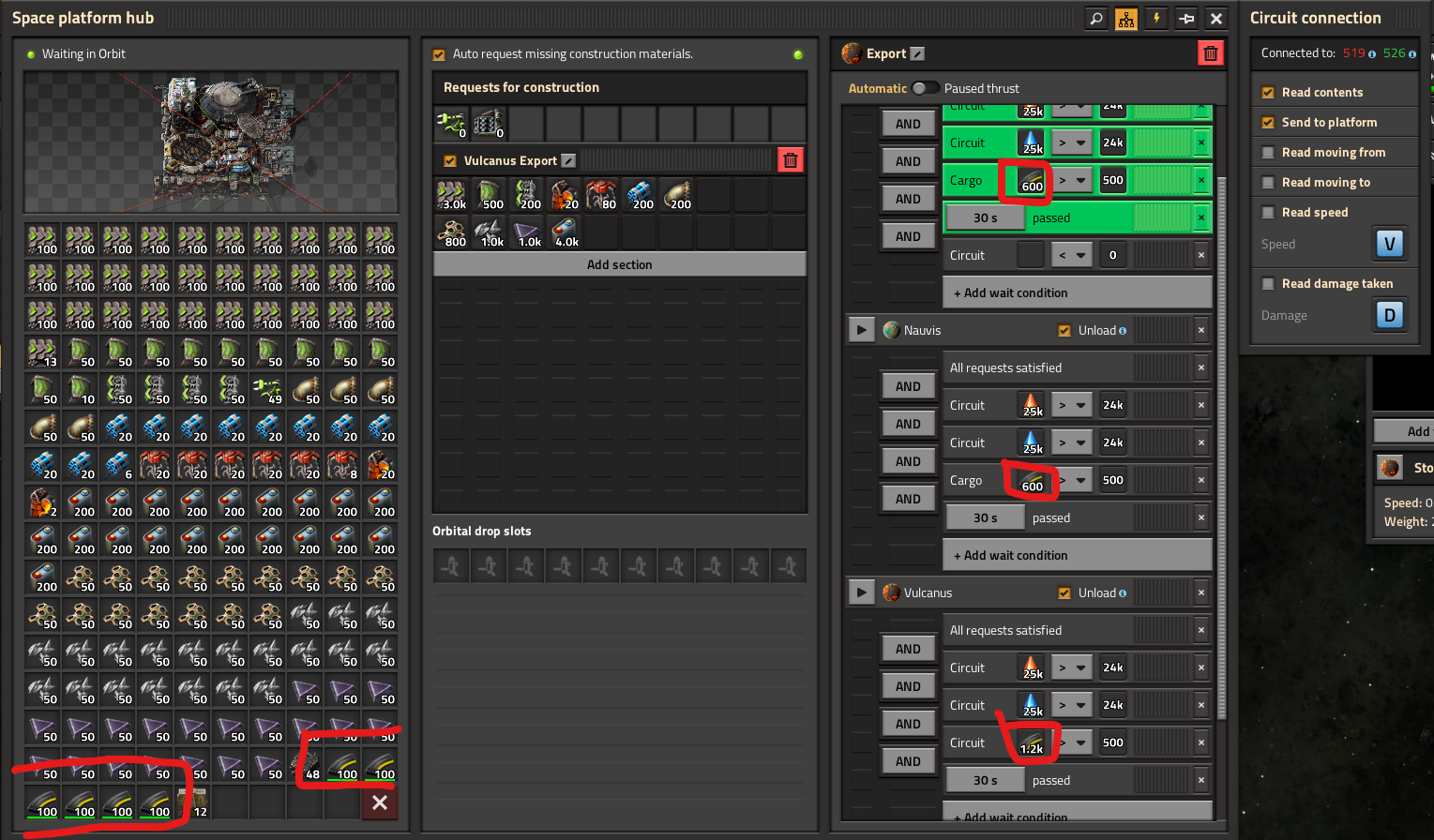Pick the inventory stack showing 12
The height and width of the screenshot is (840, 1434).
(x=192, y=802)
